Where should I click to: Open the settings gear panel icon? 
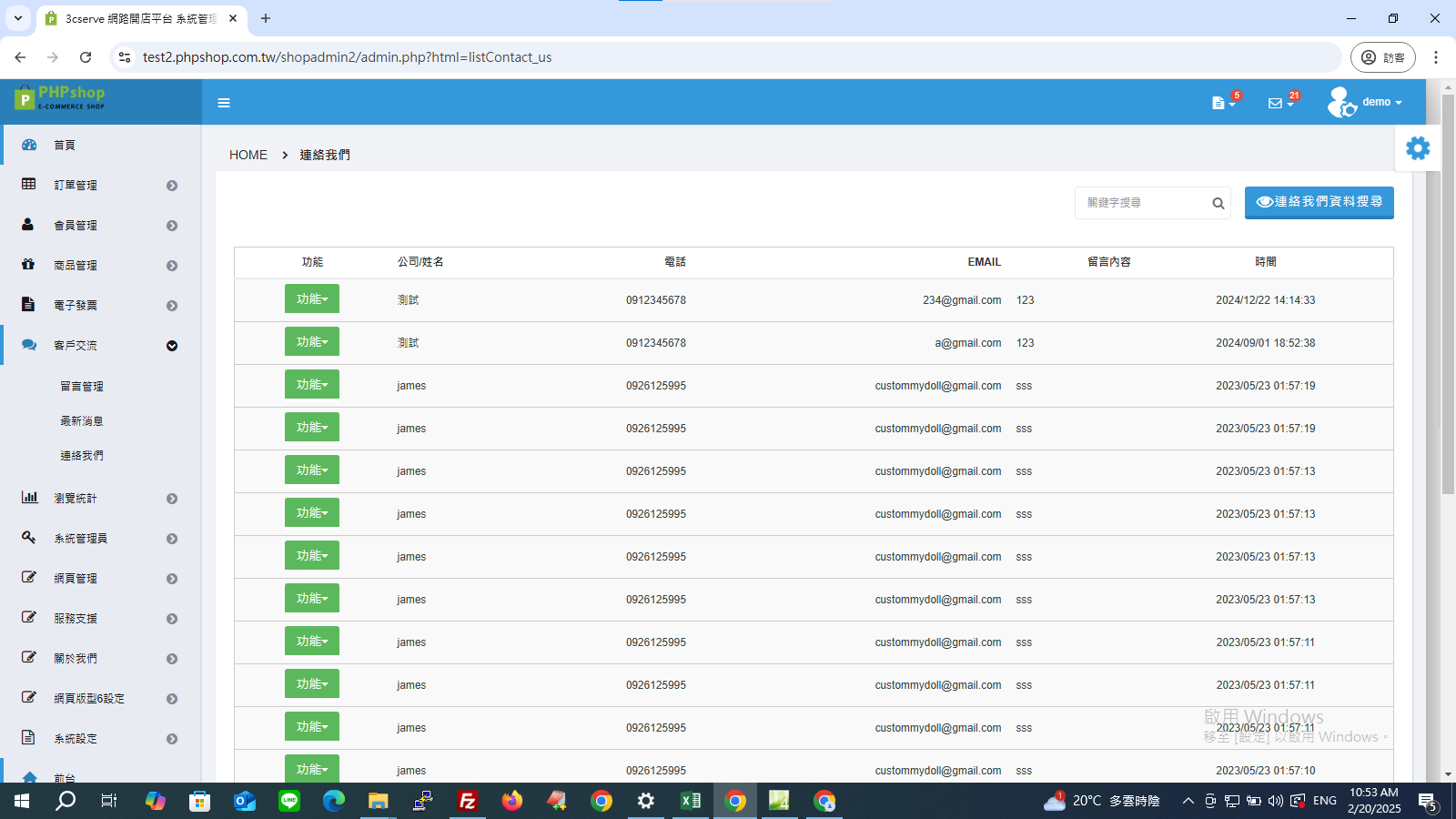point(1418,148)
